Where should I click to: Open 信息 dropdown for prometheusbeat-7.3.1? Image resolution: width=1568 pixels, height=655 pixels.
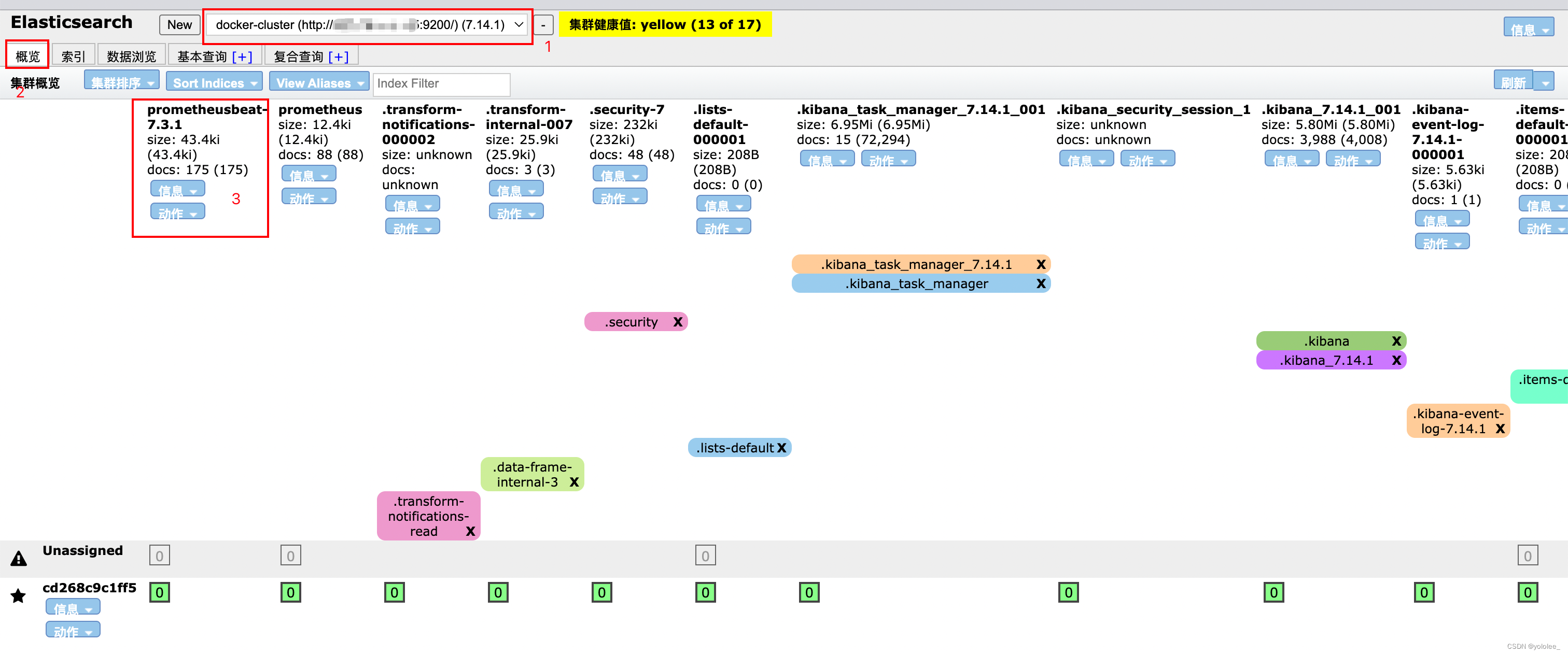point(177,190)
